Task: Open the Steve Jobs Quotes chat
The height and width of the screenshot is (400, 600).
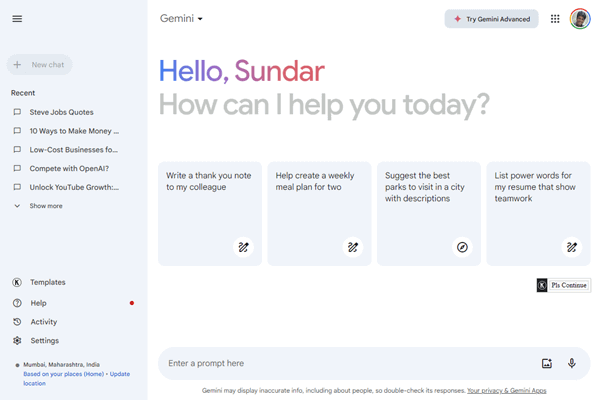Action: pyautogui.click(x=61, y=112)
